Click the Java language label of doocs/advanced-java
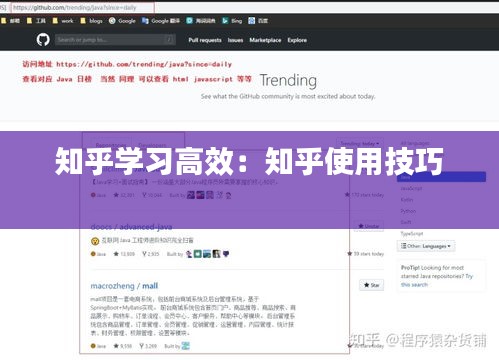The height and width of the screenshot is (360, 499). (98, 254)
